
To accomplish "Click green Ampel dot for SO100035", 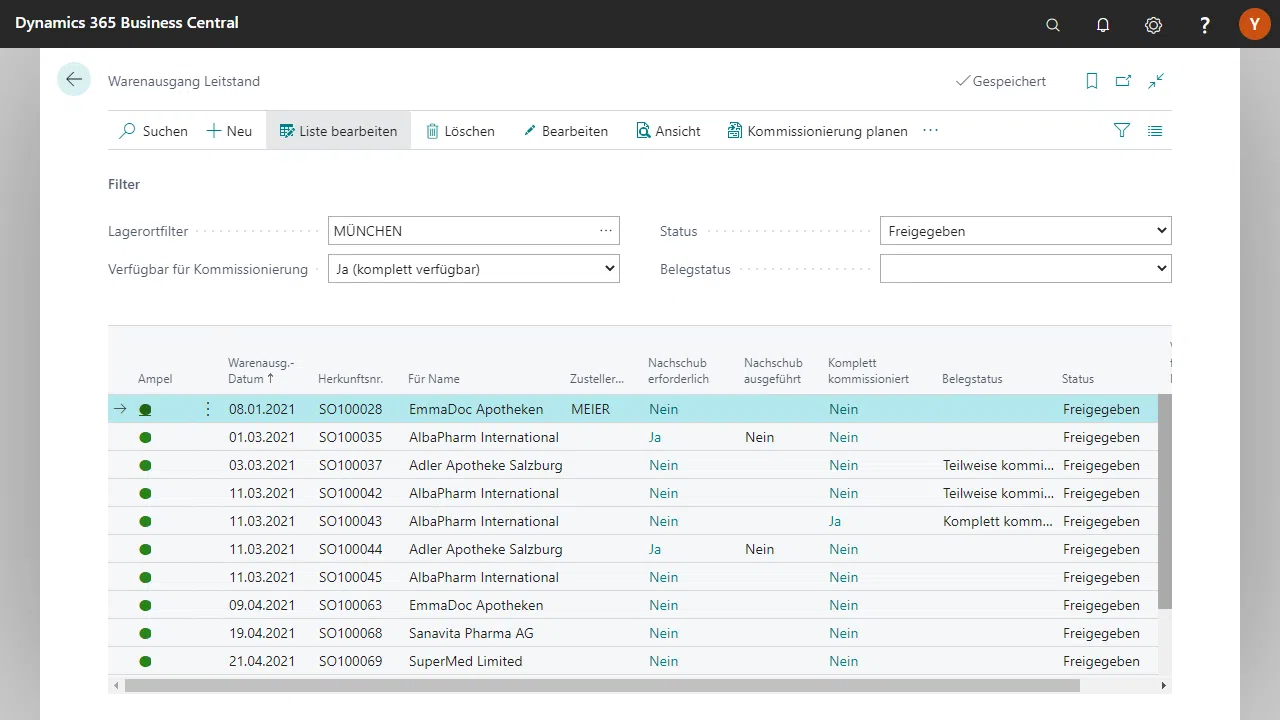I will pyautogui.click(x=145, y=437).
